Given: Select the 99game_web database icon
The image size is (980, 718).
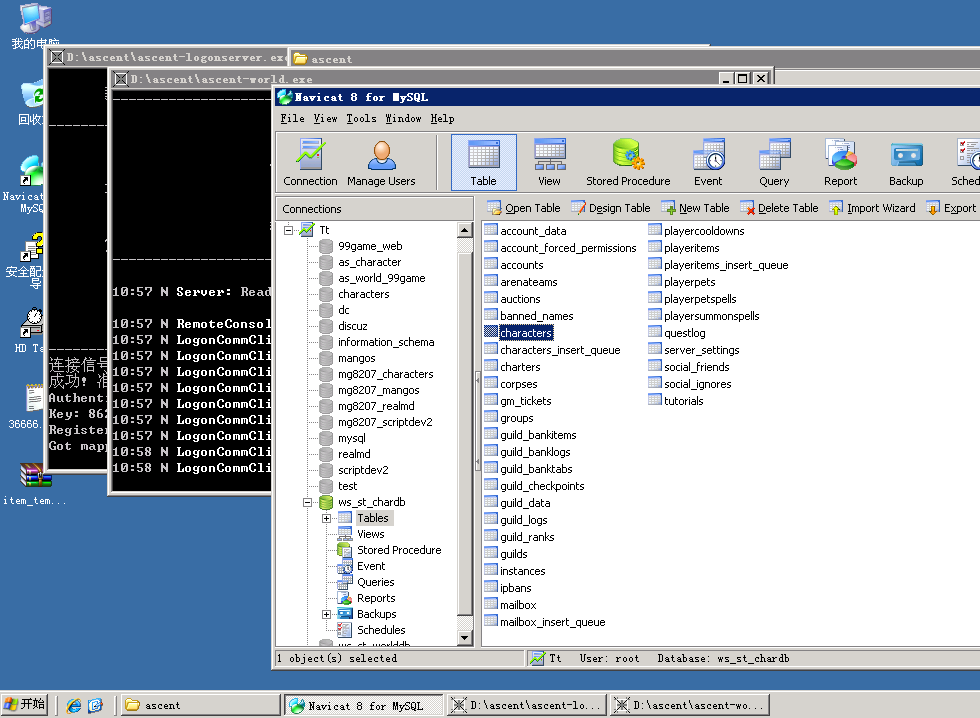Looking at the screenshot, I should [326, 246].
